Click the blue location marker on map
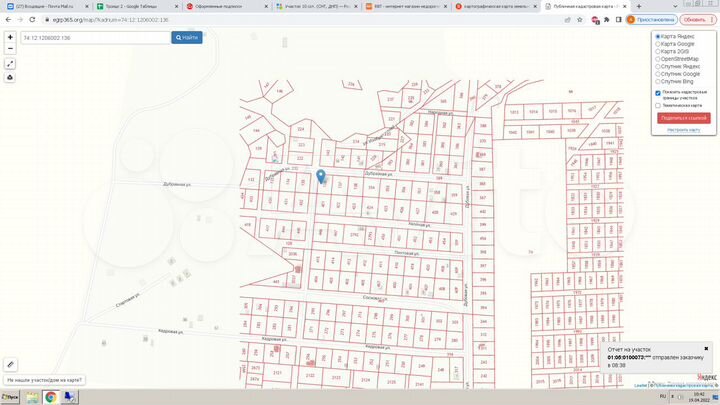This screenshot has width=720, height=405. click(321, 176)
